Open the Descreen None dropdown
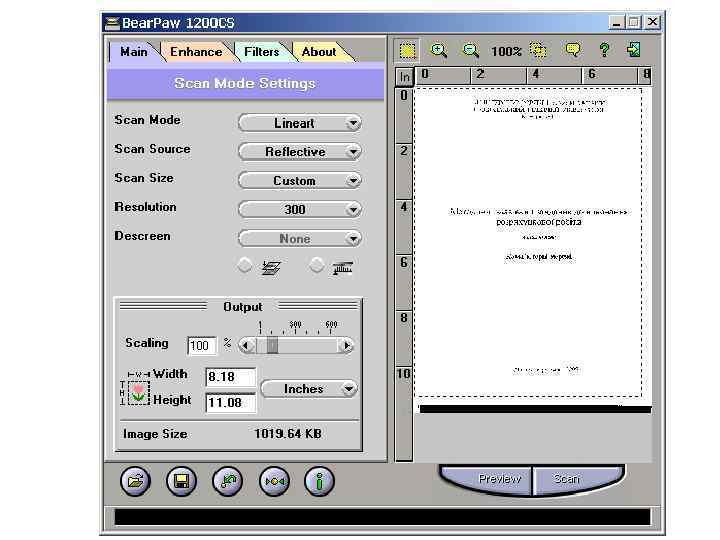 [x=300, y=238]
